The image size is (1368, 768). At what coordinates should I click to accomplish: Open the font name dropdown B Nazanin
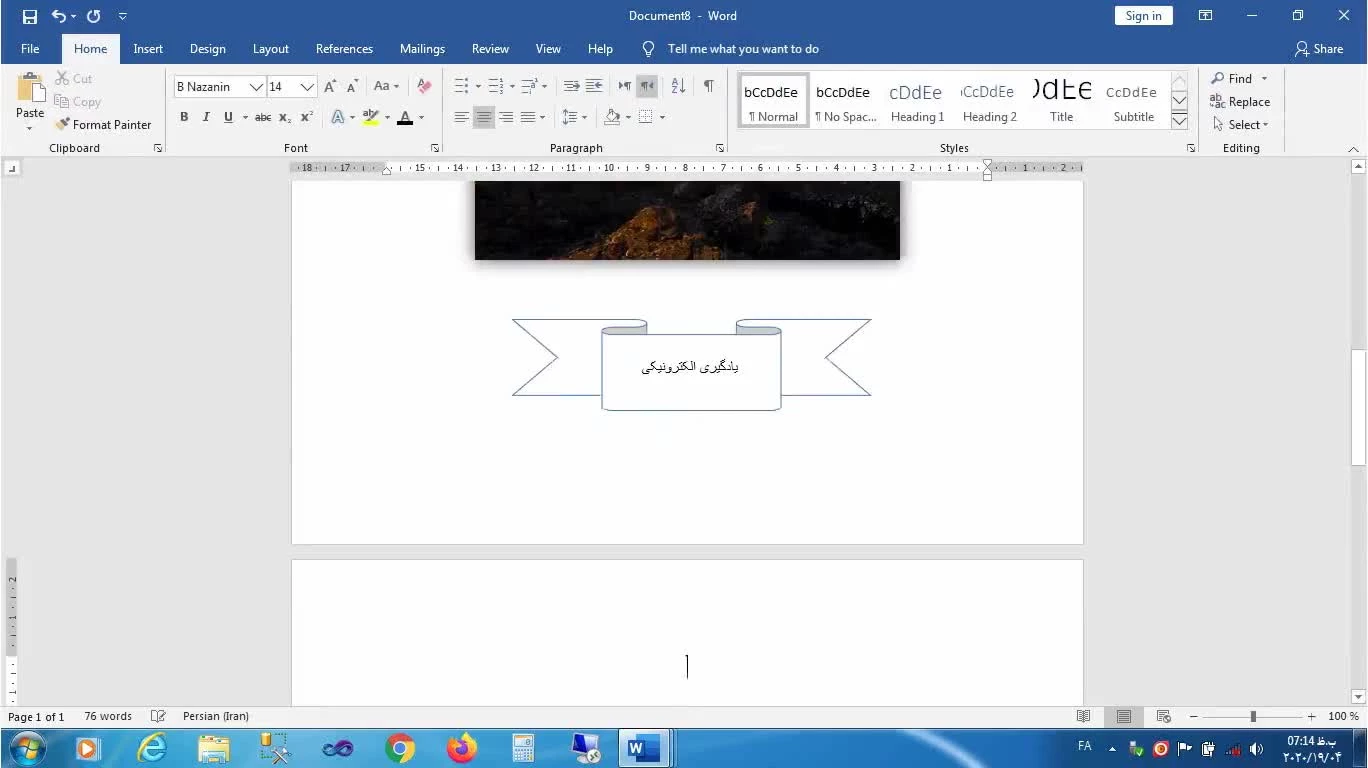click(x=256, y=87)
